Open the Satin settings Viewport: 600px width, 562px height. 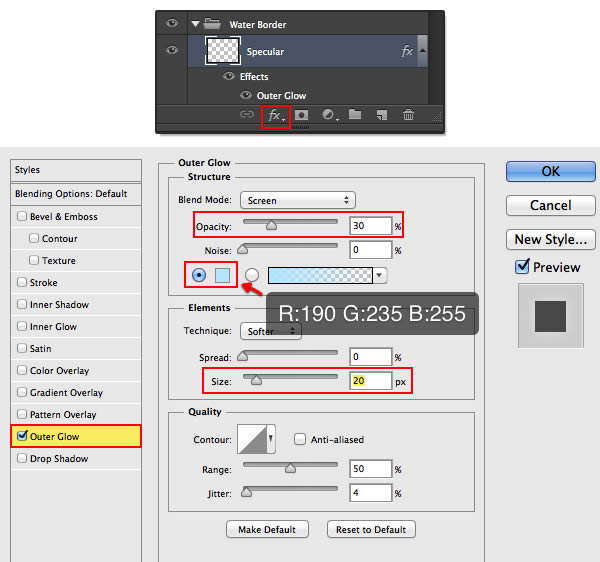coord(41,348)
